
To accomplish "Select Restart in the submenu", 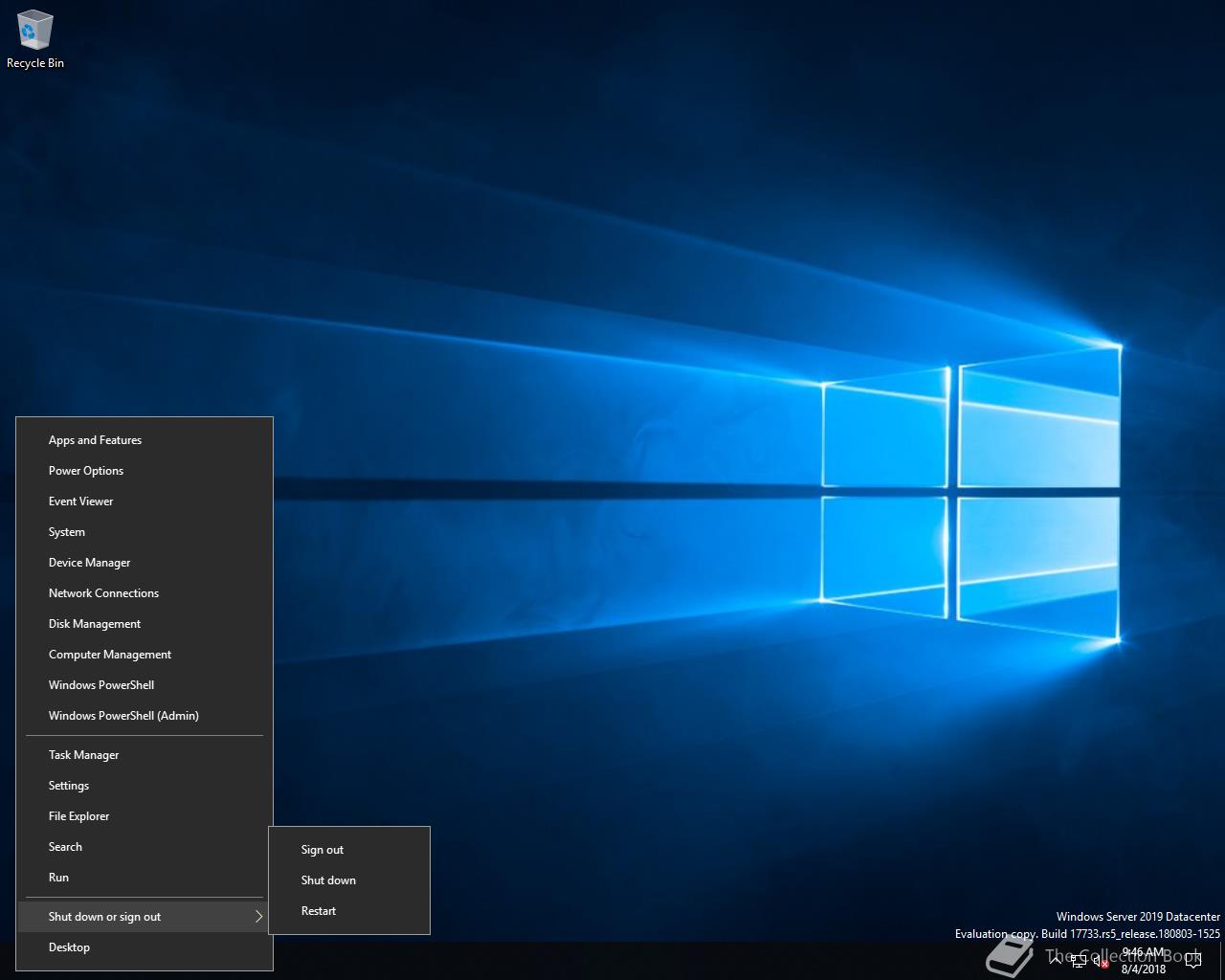I will 349,911.
